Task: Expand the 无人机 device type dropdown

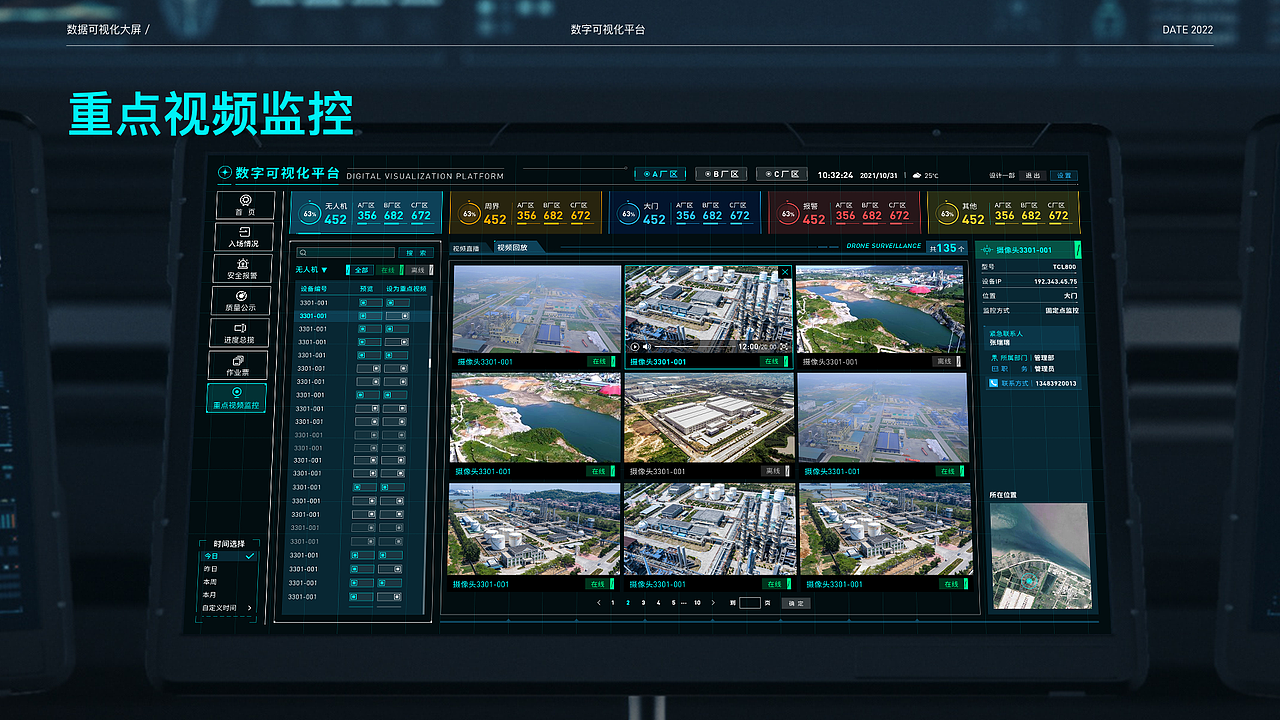Action: coord(311,270)
